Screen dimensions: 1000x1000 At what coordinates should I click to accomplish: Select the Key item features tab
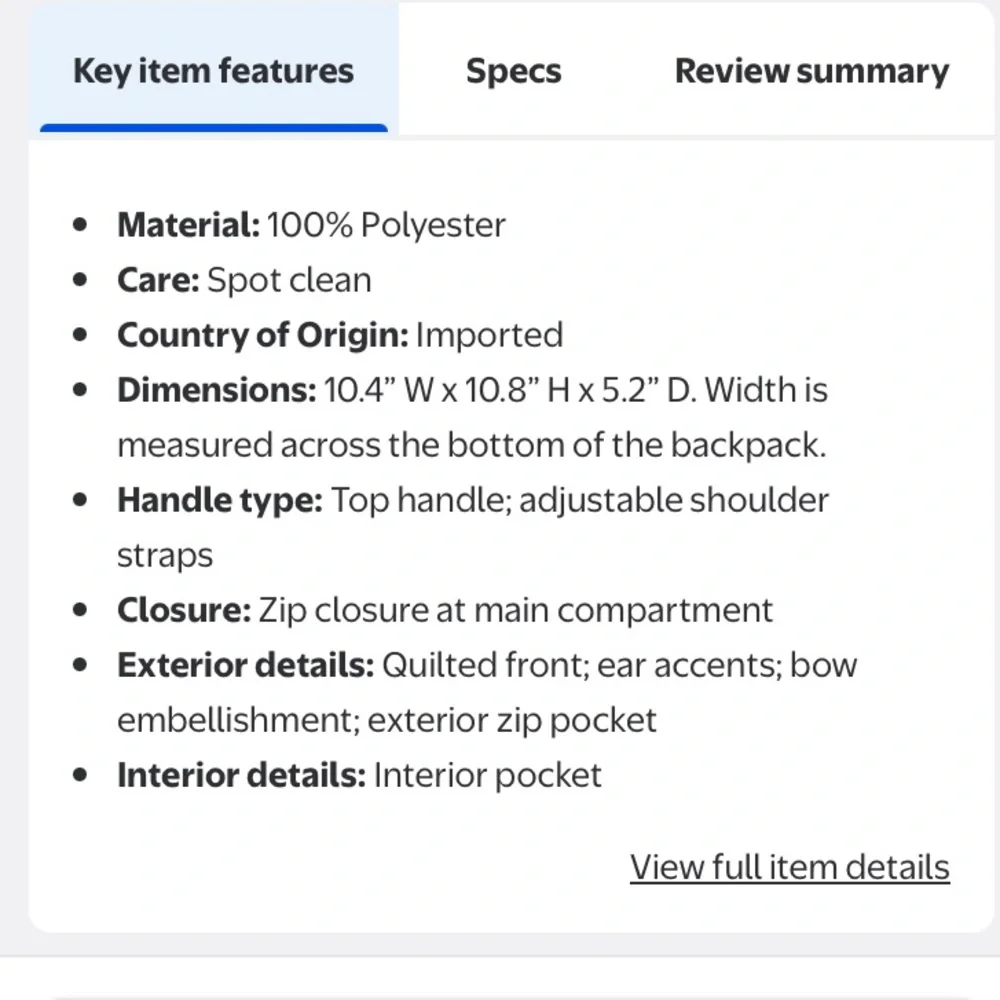[213, 71]
